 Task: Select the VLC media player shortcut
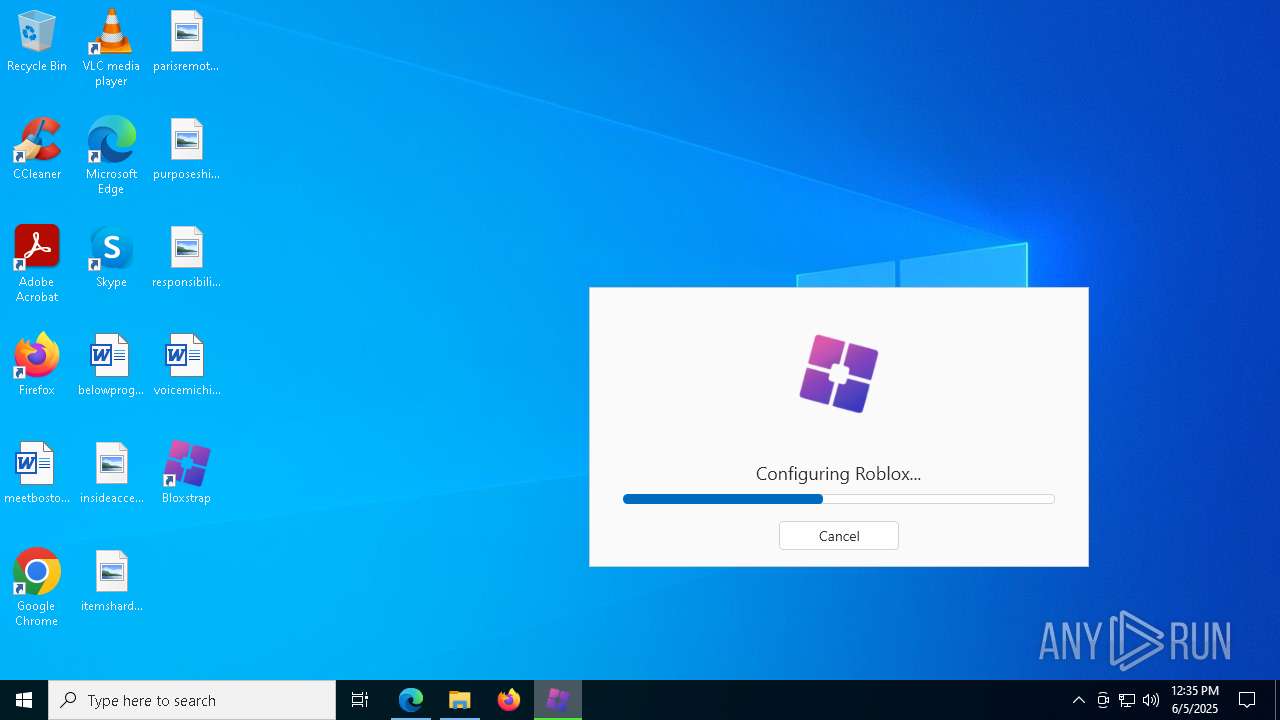[111, 48]
